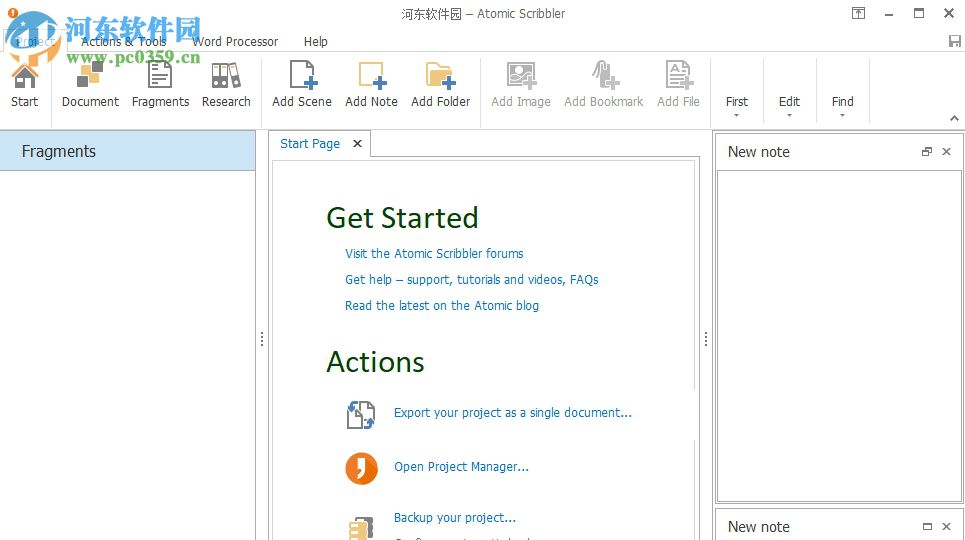Screen dimensions: 965x540
Task: Add a new scene
Action: point(302,84)
